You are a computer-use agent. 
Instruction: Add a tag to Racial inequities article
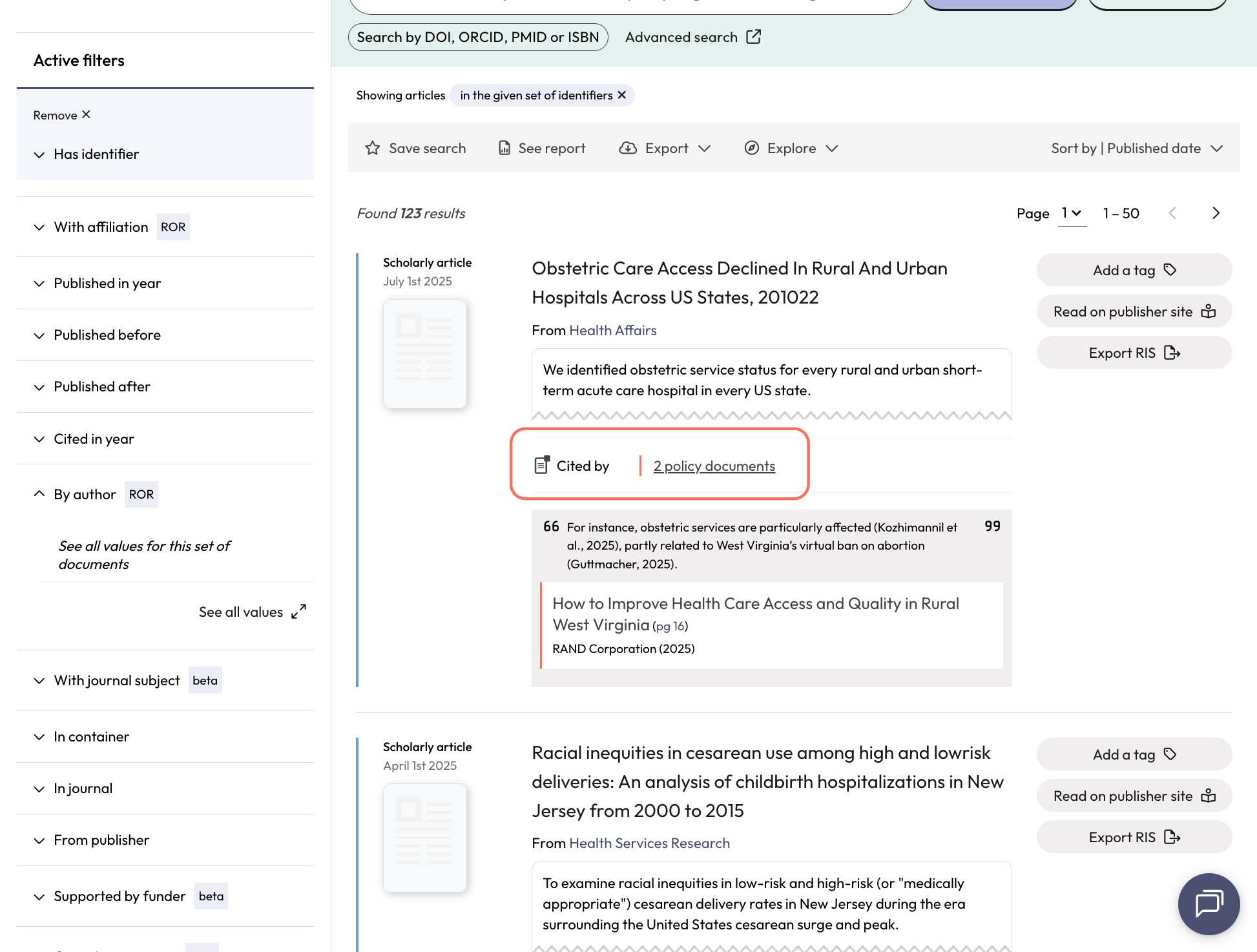click(1134, 754)
